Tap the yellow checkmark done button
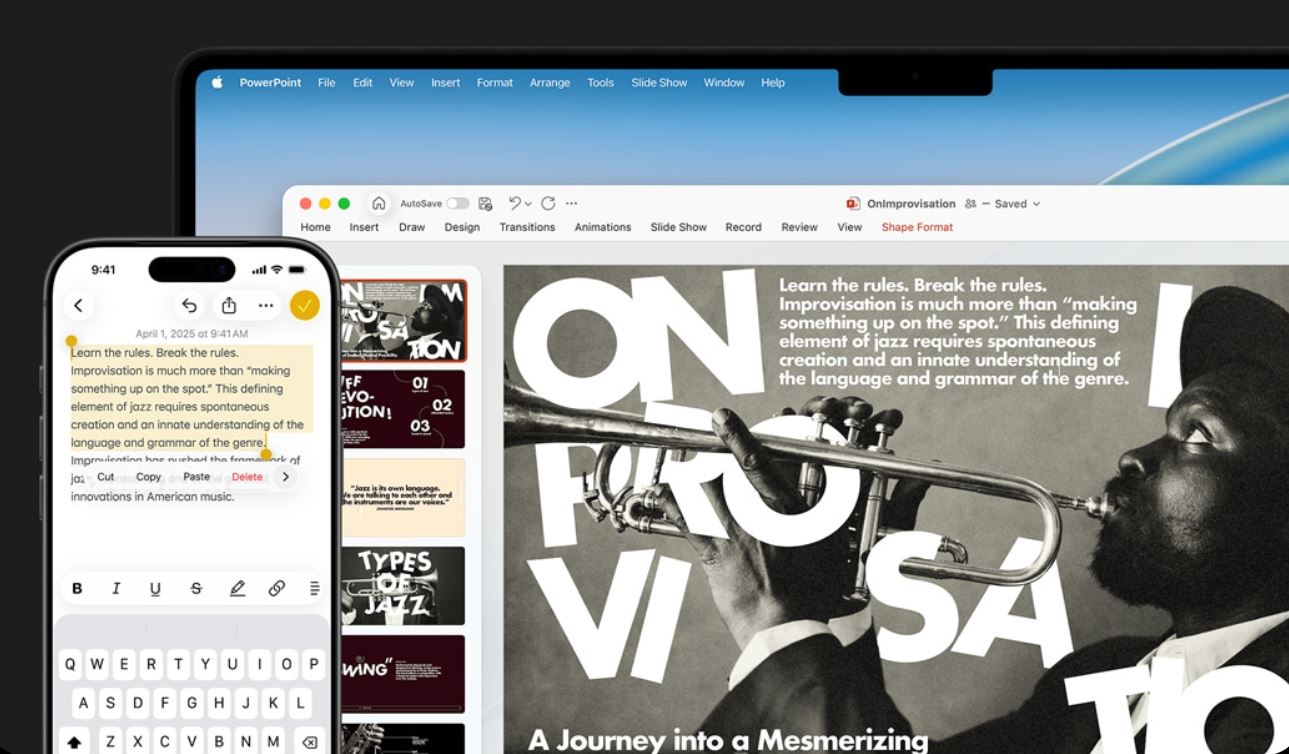 coord(305,306)
